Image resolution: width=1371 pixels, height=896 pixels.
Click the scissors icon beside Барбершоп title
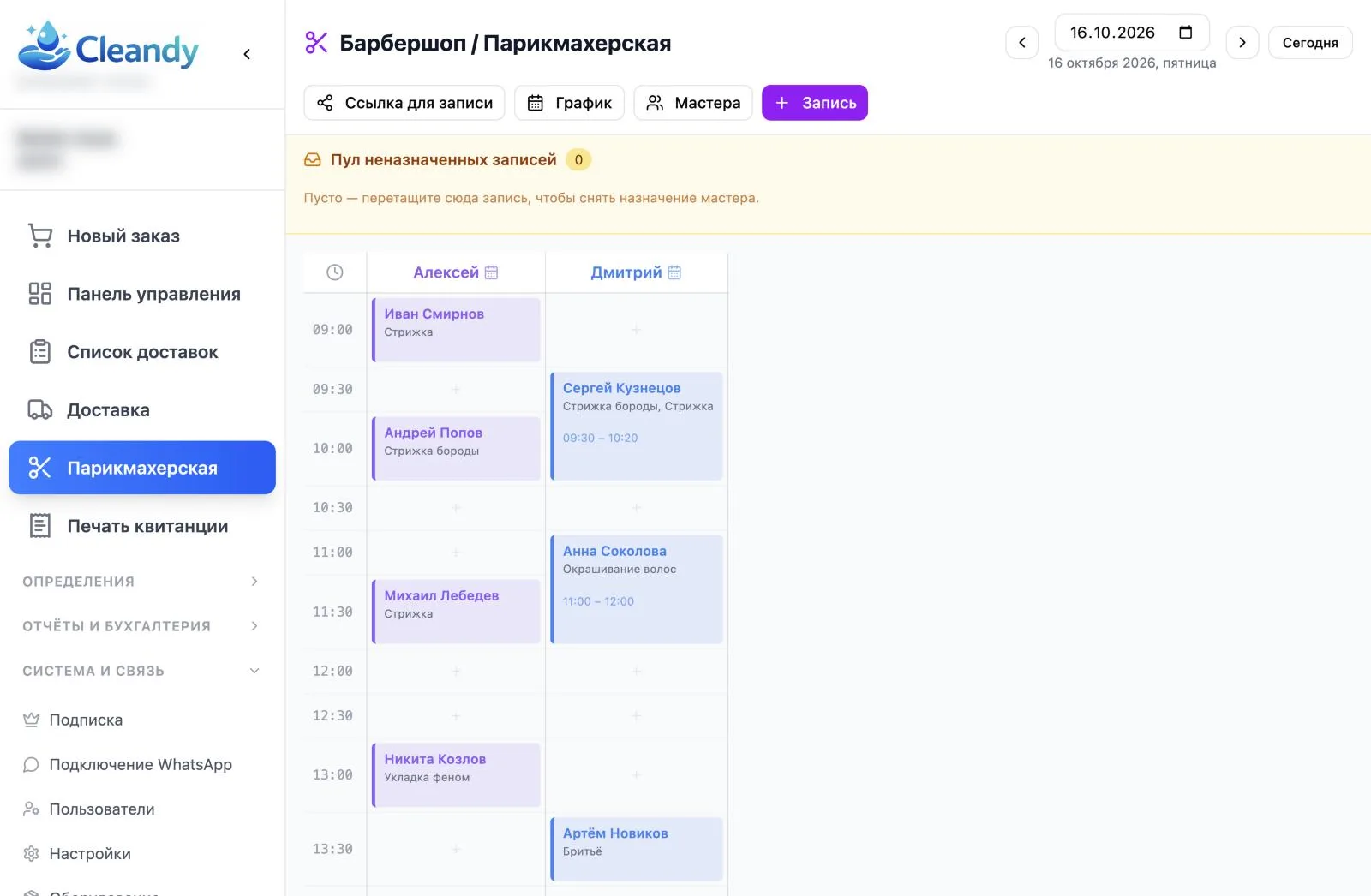[x=316, y=43]
